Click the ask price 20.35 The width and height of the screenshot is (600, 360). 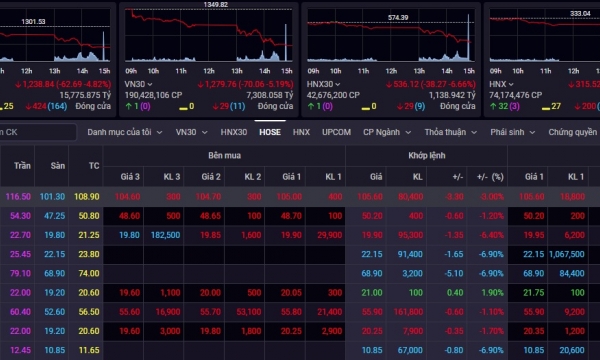(x=534, y=331)
